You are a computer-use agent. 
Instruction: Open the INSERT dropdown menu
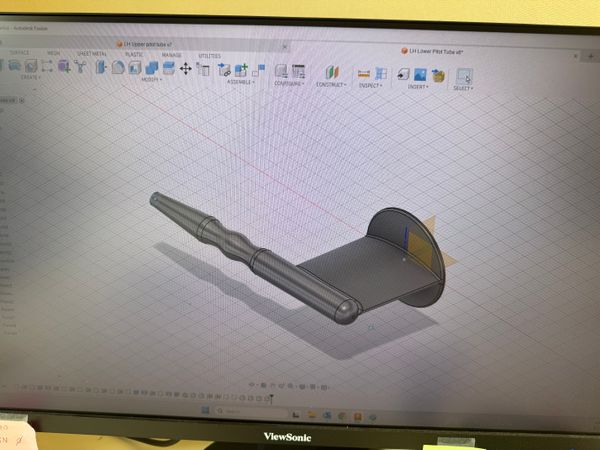point(418,87)
